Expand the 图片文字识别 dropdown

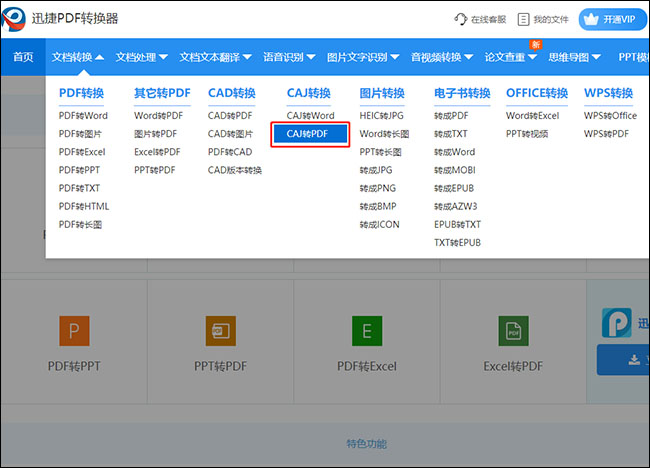[x=363, y=57]
